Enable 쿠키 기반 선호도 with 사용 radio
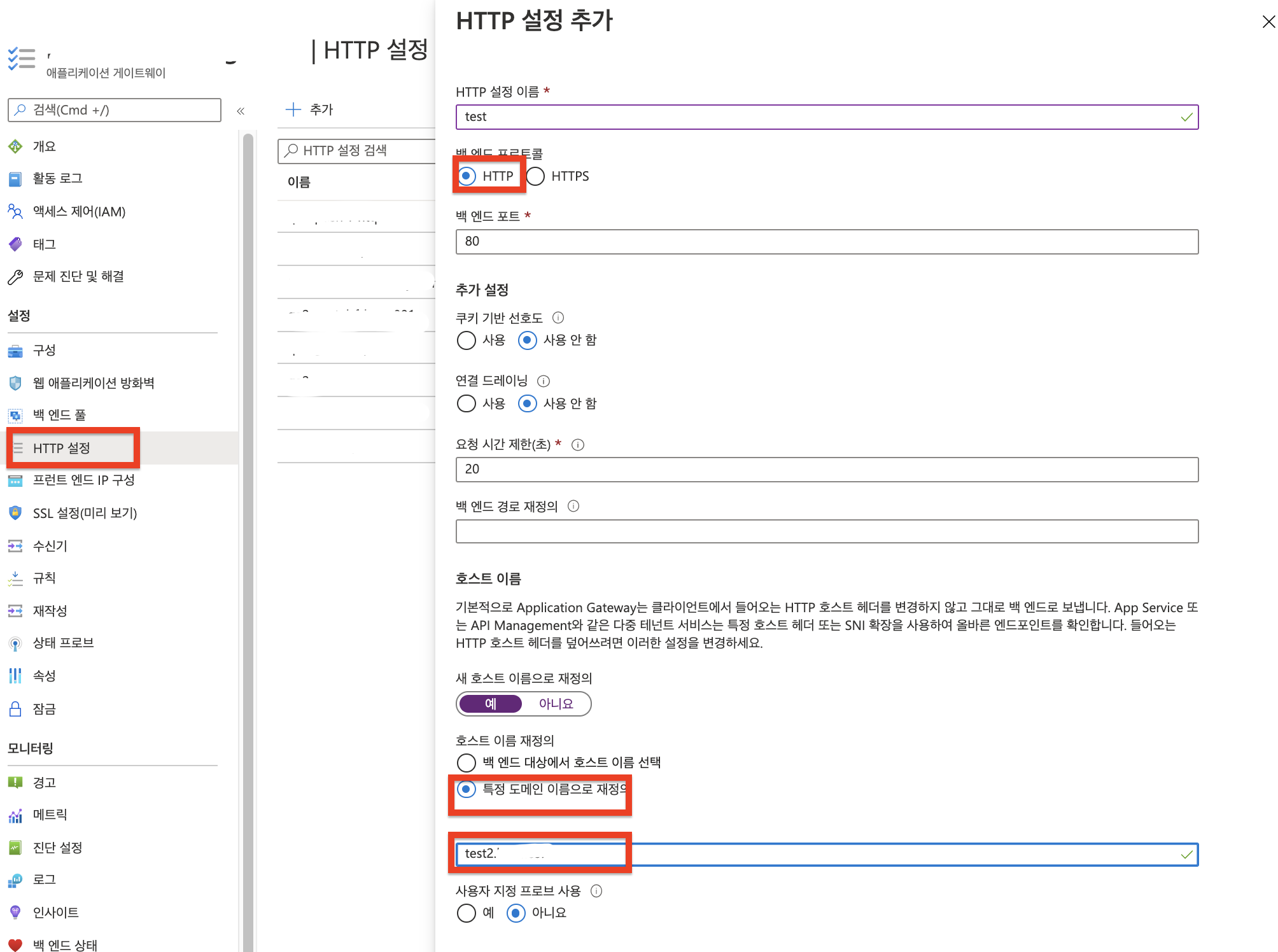 coord(467,340)
